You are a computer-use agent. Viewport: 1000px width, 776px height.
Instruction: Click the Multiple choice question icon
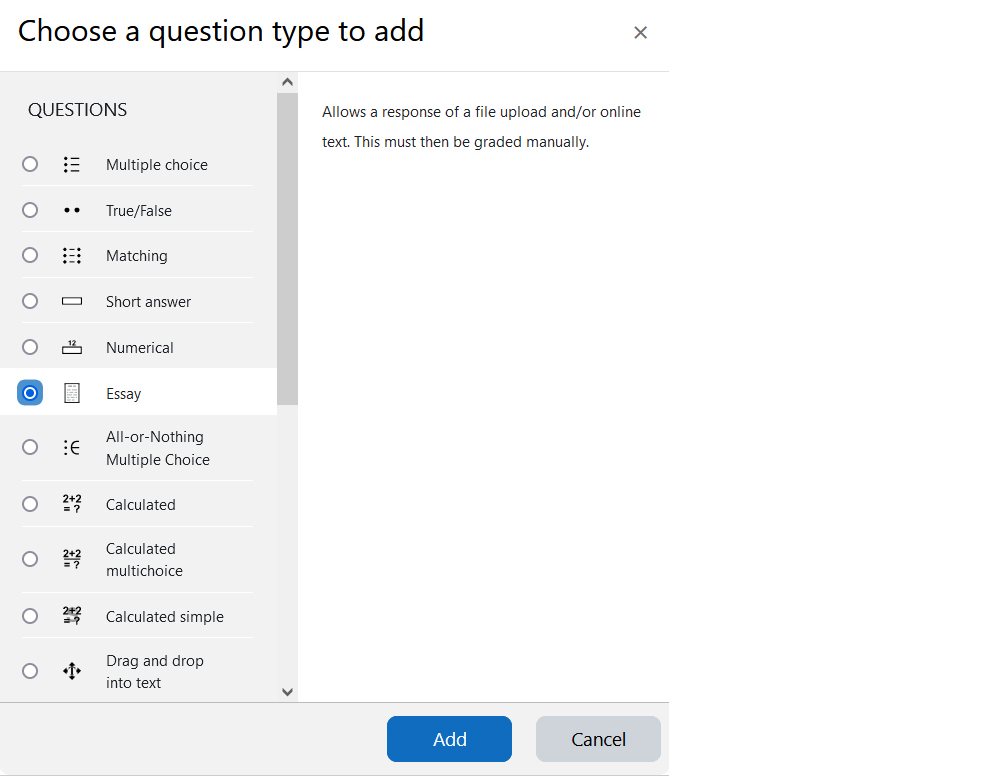coord(71,165)
